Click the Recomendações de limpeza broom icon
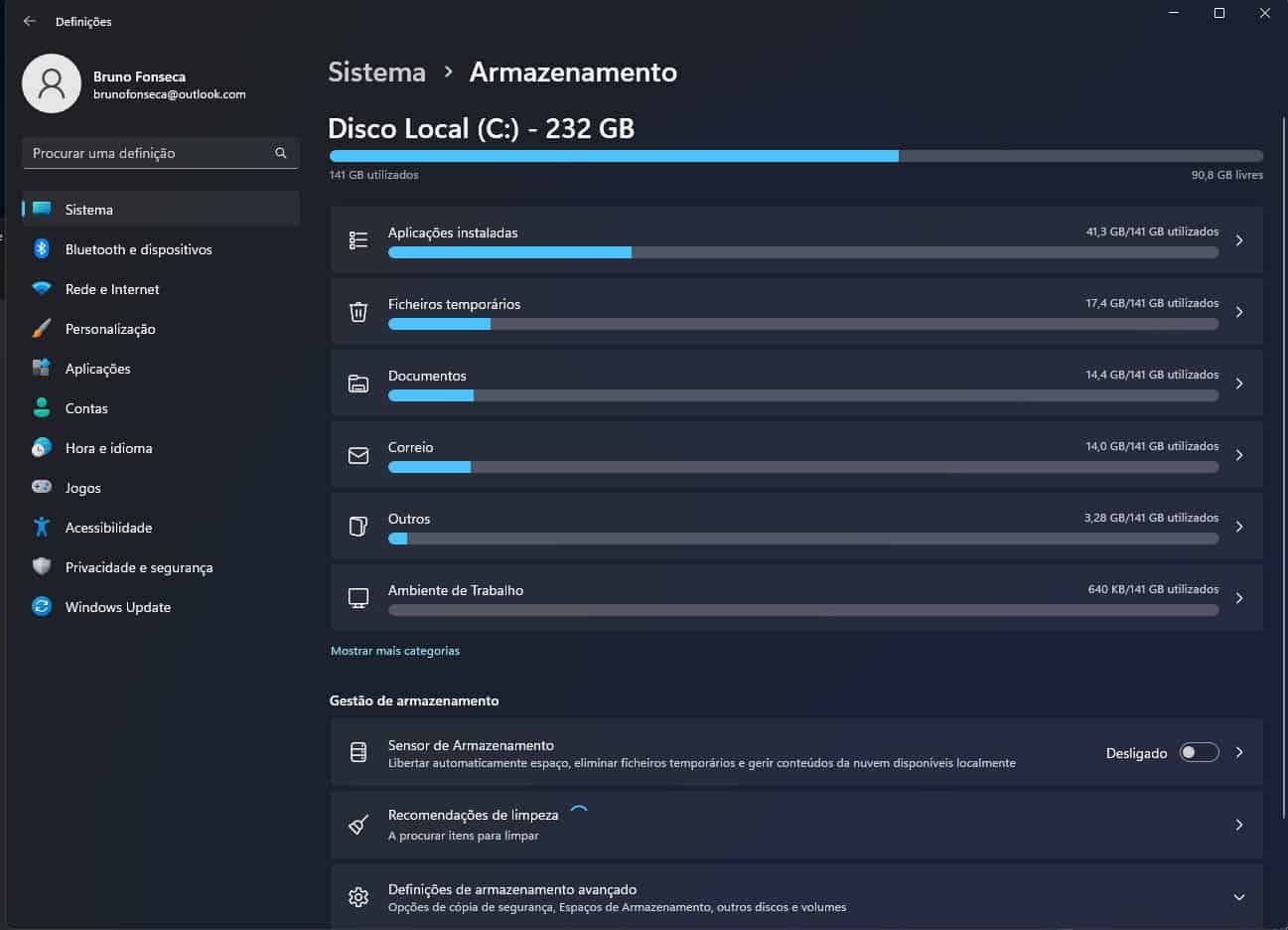 (358, 825)
